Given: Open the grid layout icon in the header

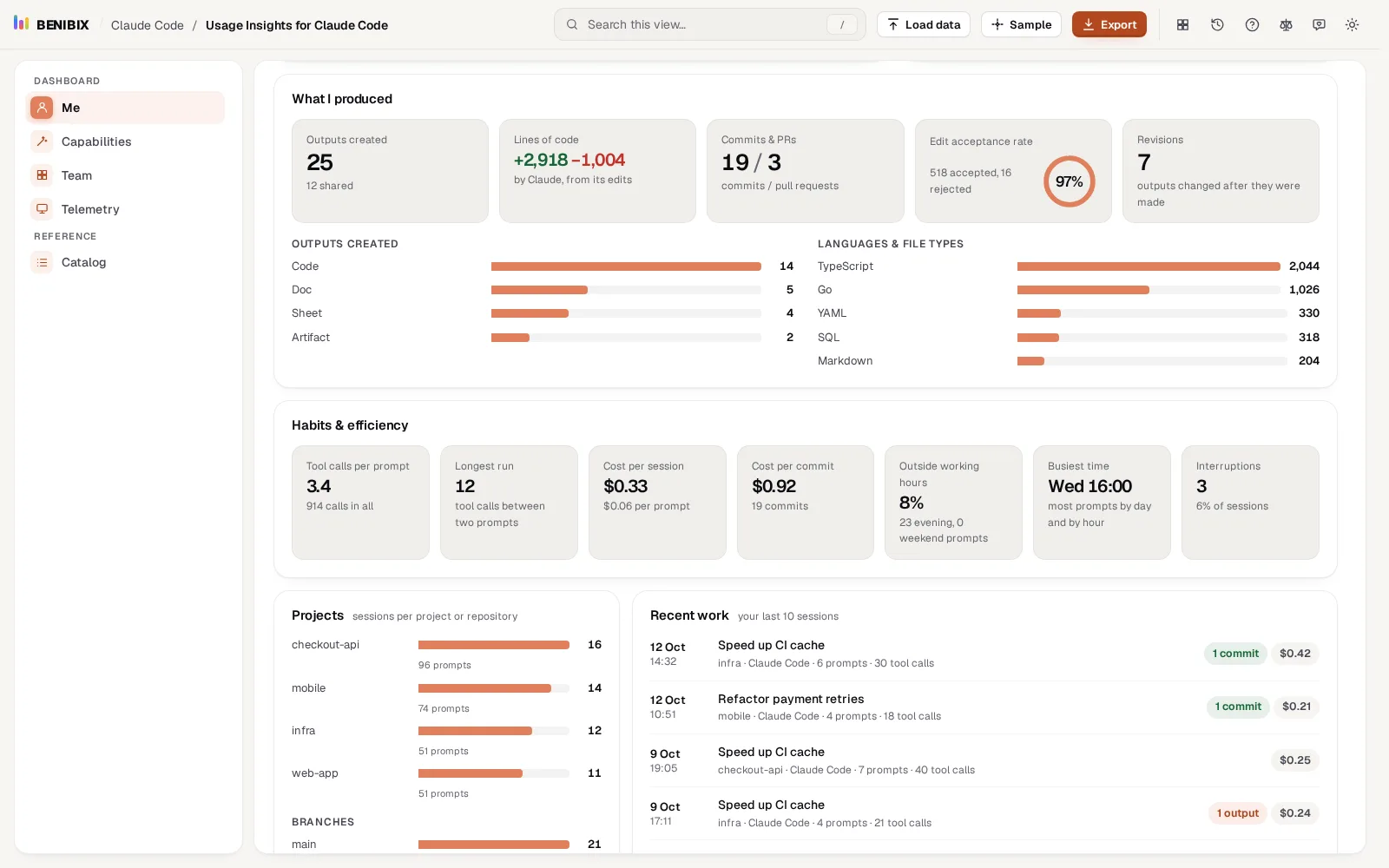Looking at the screenshot, I should [x=1182, y=24].
